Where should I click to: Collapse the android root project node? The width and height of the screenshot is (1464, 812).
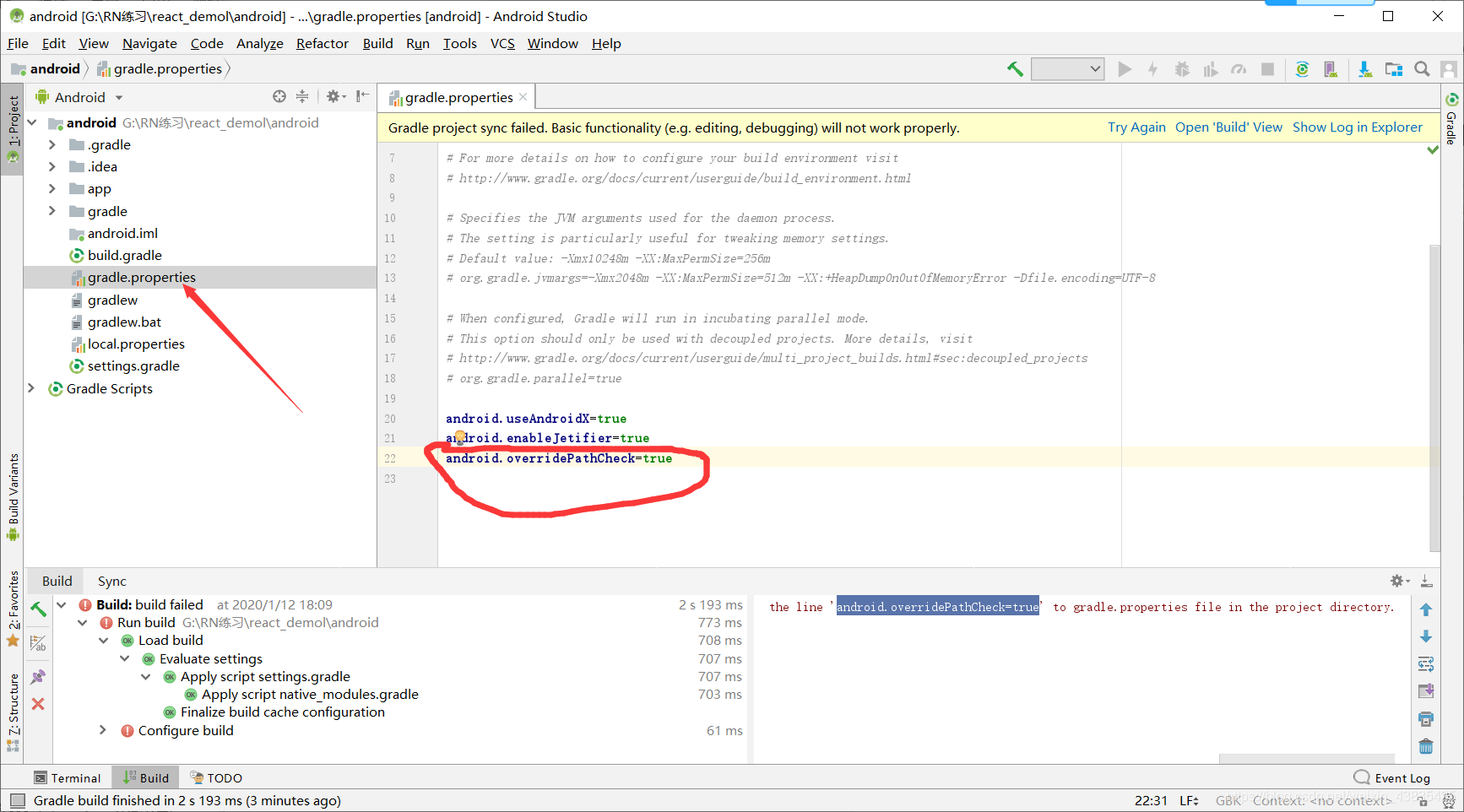point(32,122)
